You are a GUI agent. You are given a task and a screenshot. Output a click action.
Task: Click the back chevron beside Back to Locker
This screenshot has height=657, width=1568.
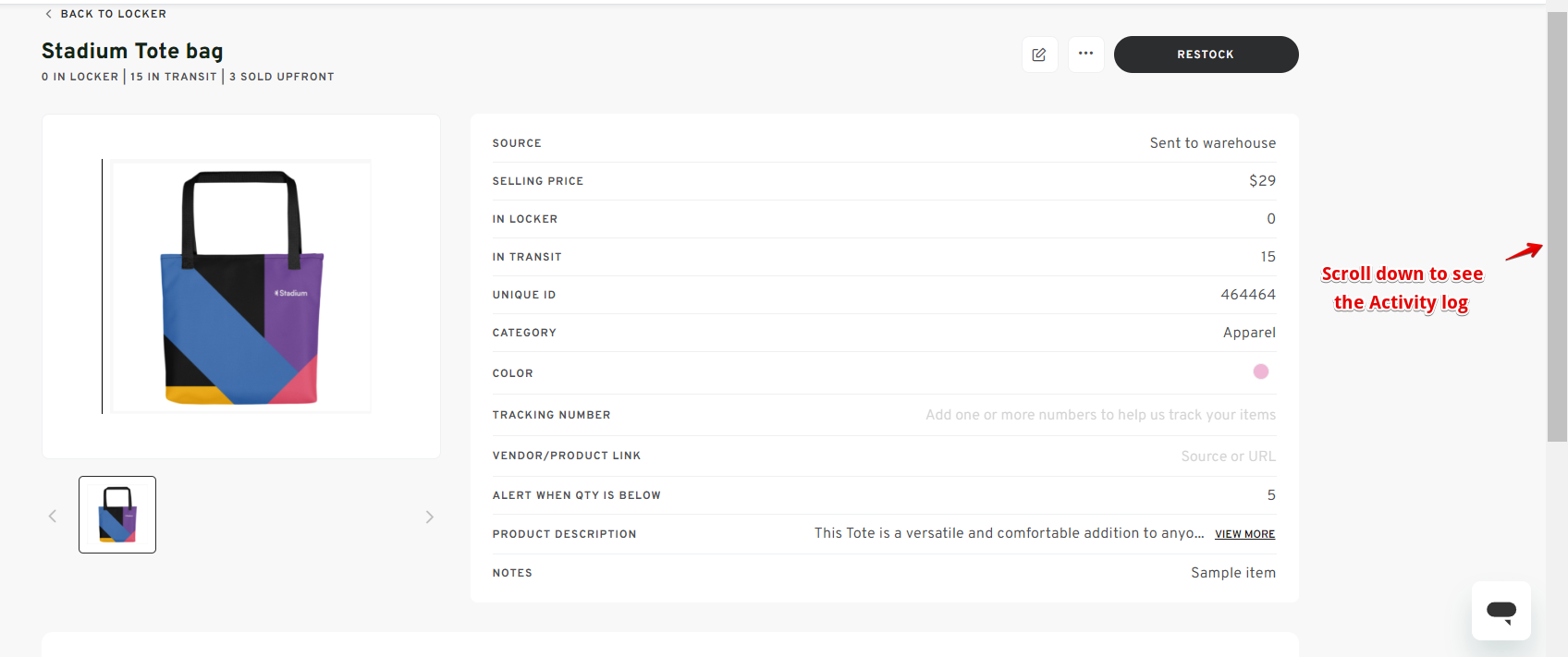(48, 14)
